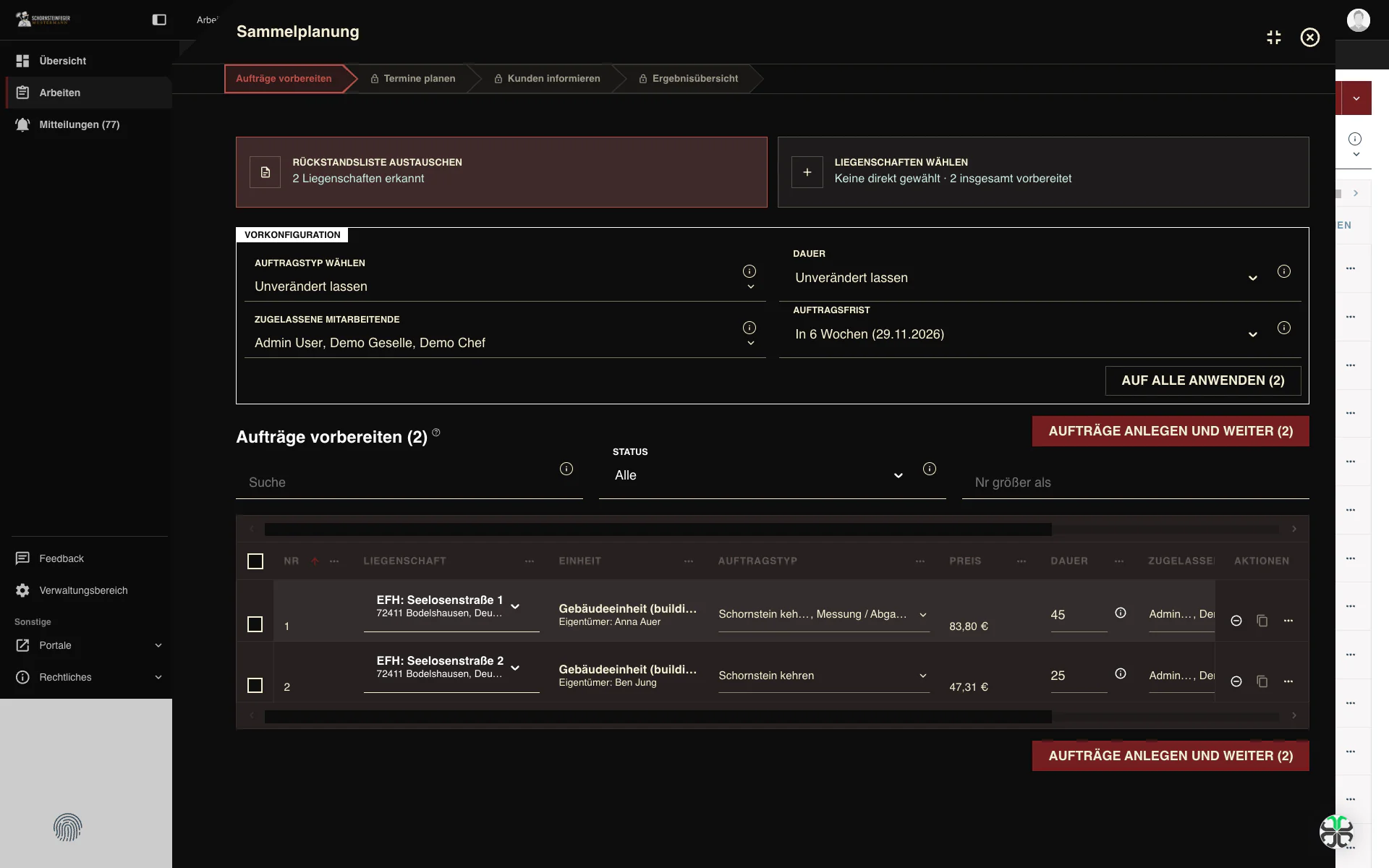Check the checkbox for order 2
1389x868 pixels.
click(x=255, y=685)
